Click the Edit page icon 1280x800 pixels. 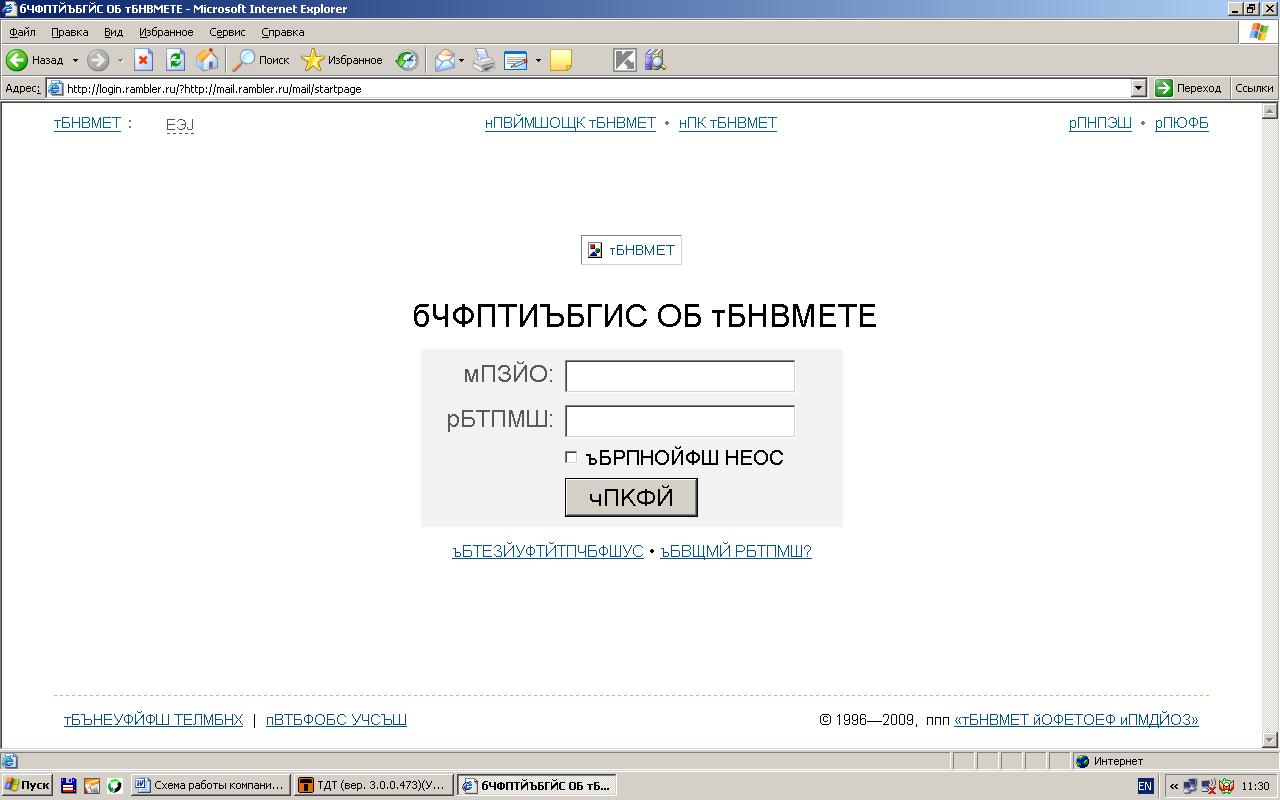[516, 60]
